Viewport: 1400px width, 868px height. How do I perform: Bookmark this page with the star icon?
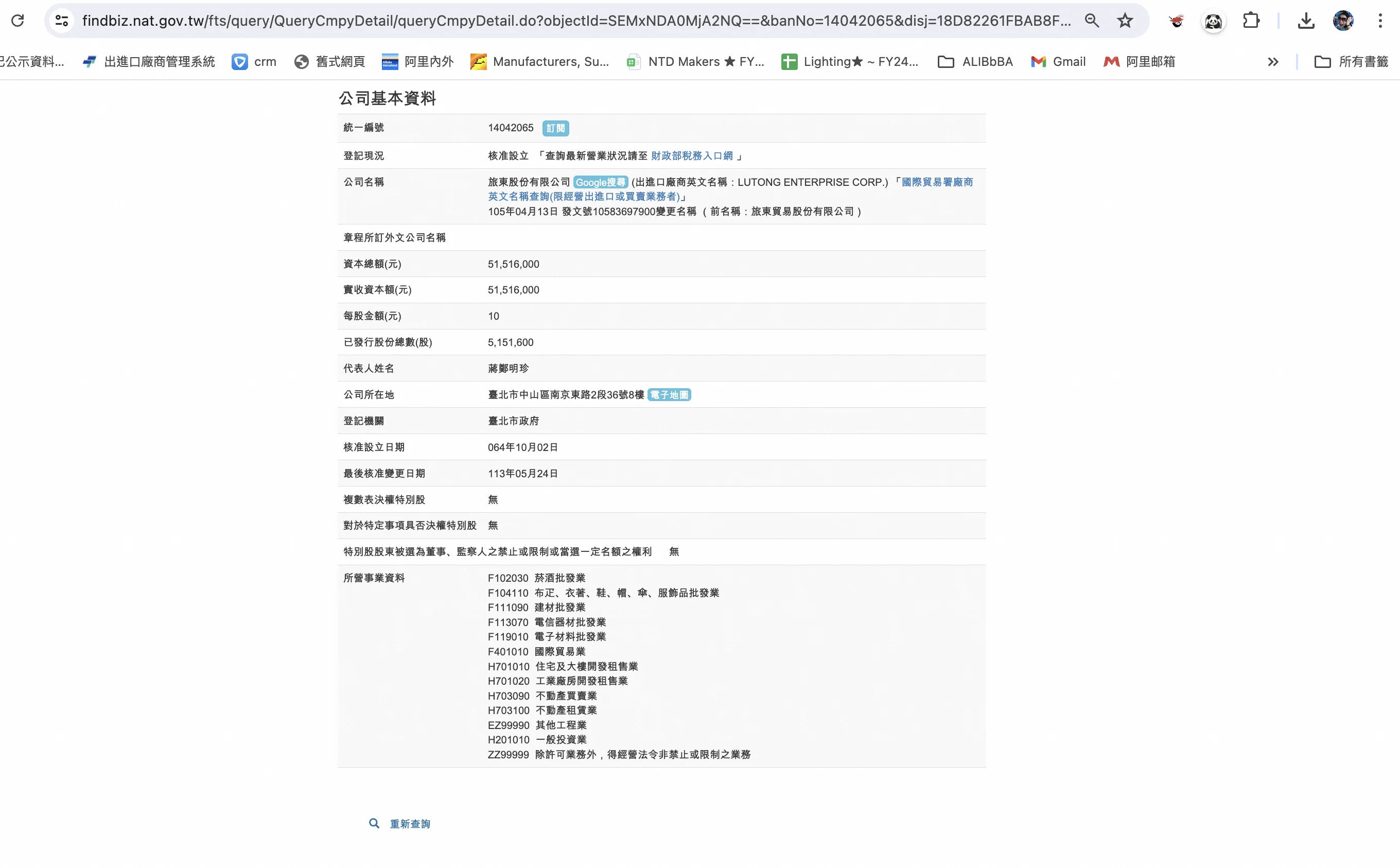tap(1125, 21)
